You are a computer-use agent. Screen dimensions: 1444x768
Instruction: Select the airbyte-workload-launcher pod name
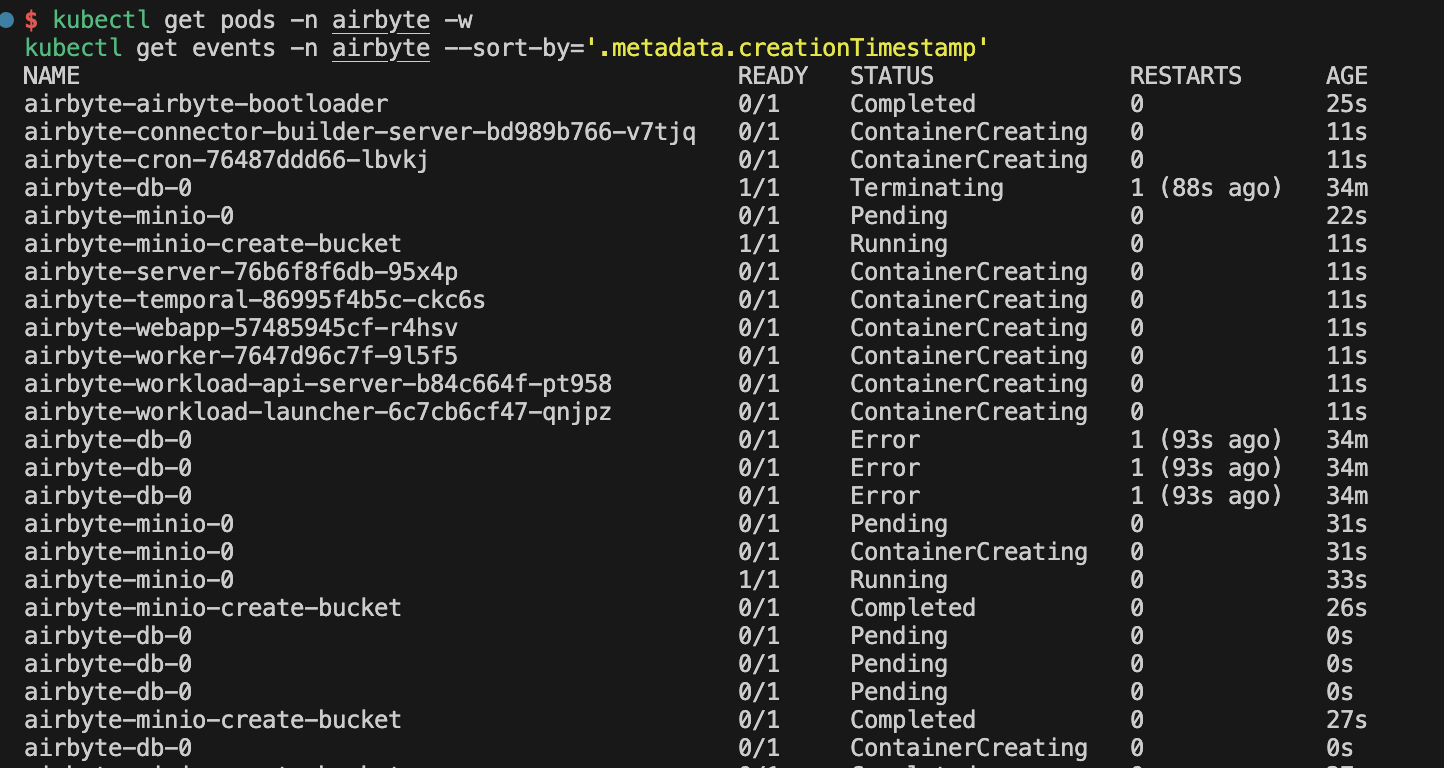(318, 411)
